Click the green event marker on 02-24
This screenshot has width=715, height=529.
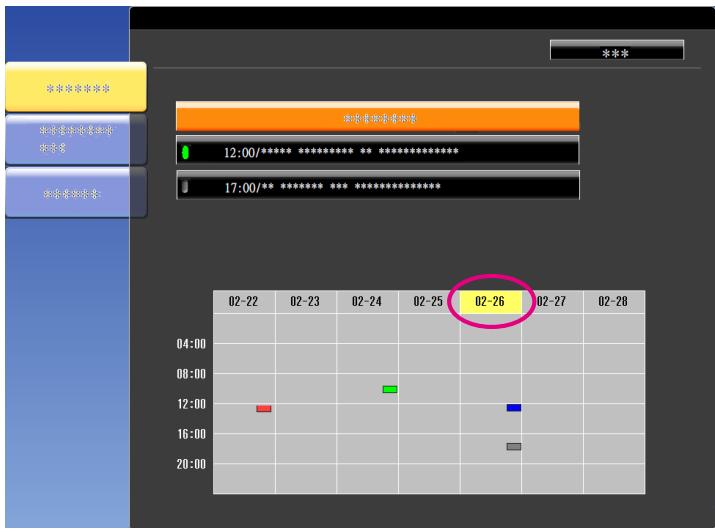(x=390, y=389)
